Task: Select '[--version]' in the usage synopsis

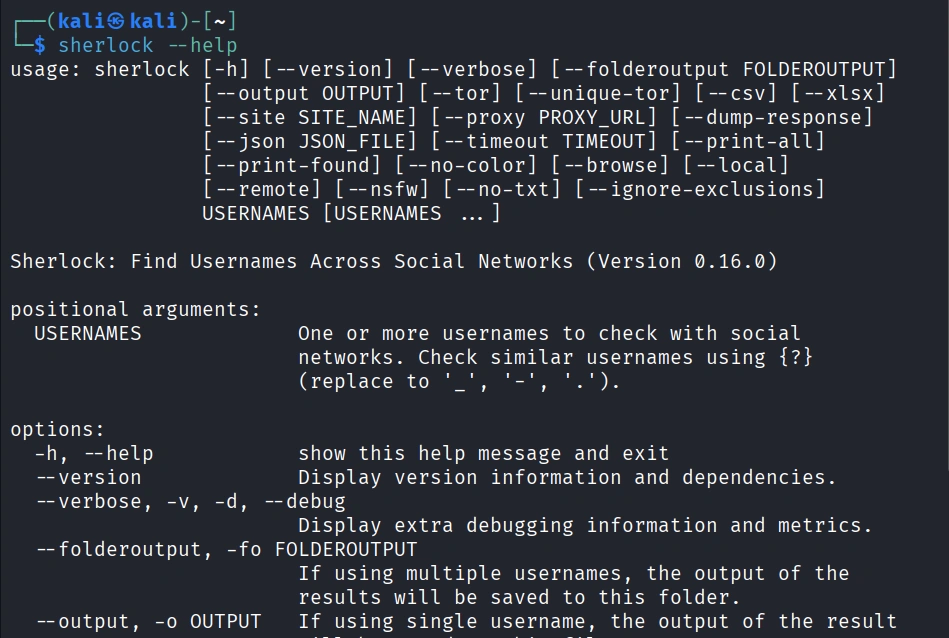Action: coord(328,70)
